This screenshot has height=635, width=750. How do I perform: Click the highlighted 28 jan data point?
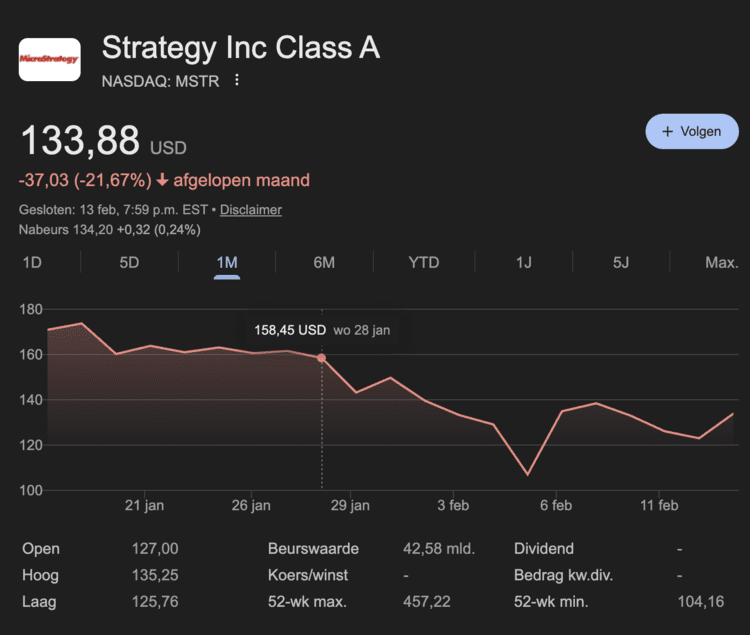pos(321,358)
